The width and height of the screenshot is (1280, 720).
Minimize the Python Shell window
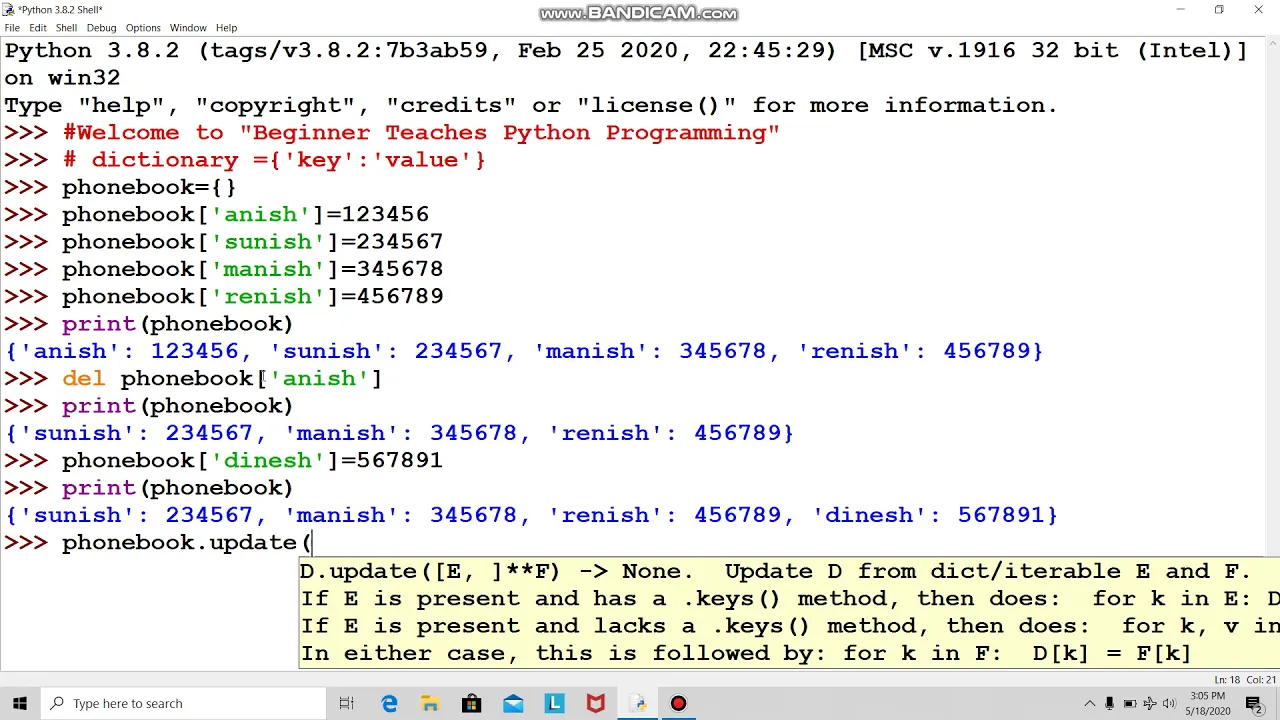coord(1180,9)
